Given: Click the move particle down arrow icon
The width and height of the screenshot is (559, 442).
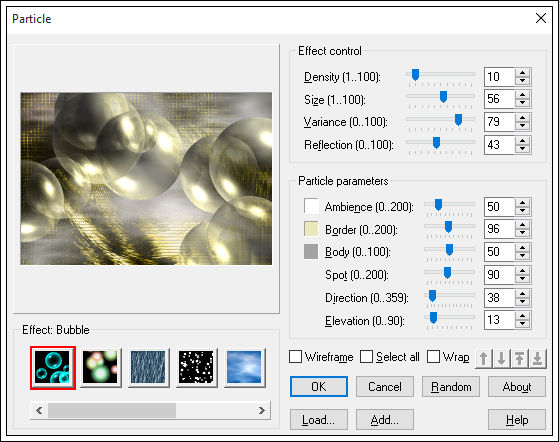Looking at the screenshot, I should coord(502,359).
